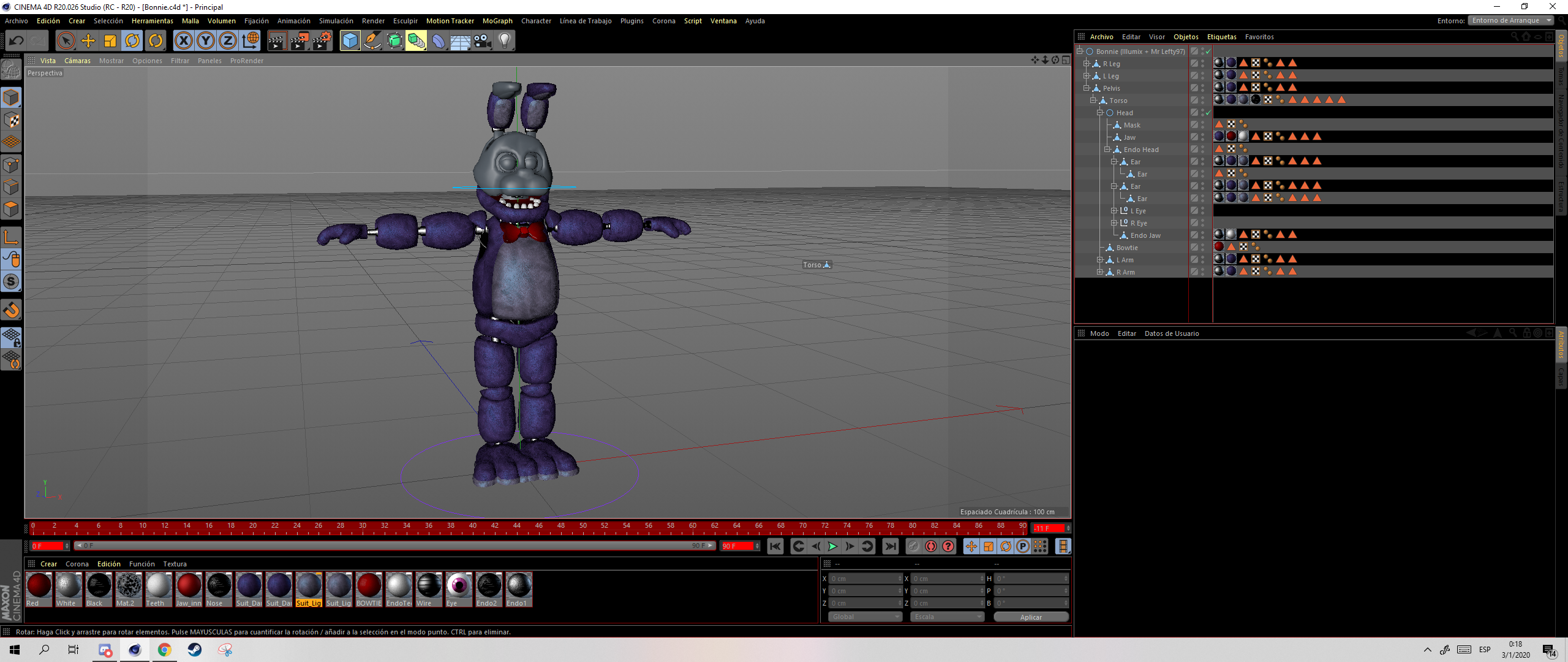Open the Subdivision Surface generator icon
1568x662 pixels.
pyautogui.click(x=394, y=41)
